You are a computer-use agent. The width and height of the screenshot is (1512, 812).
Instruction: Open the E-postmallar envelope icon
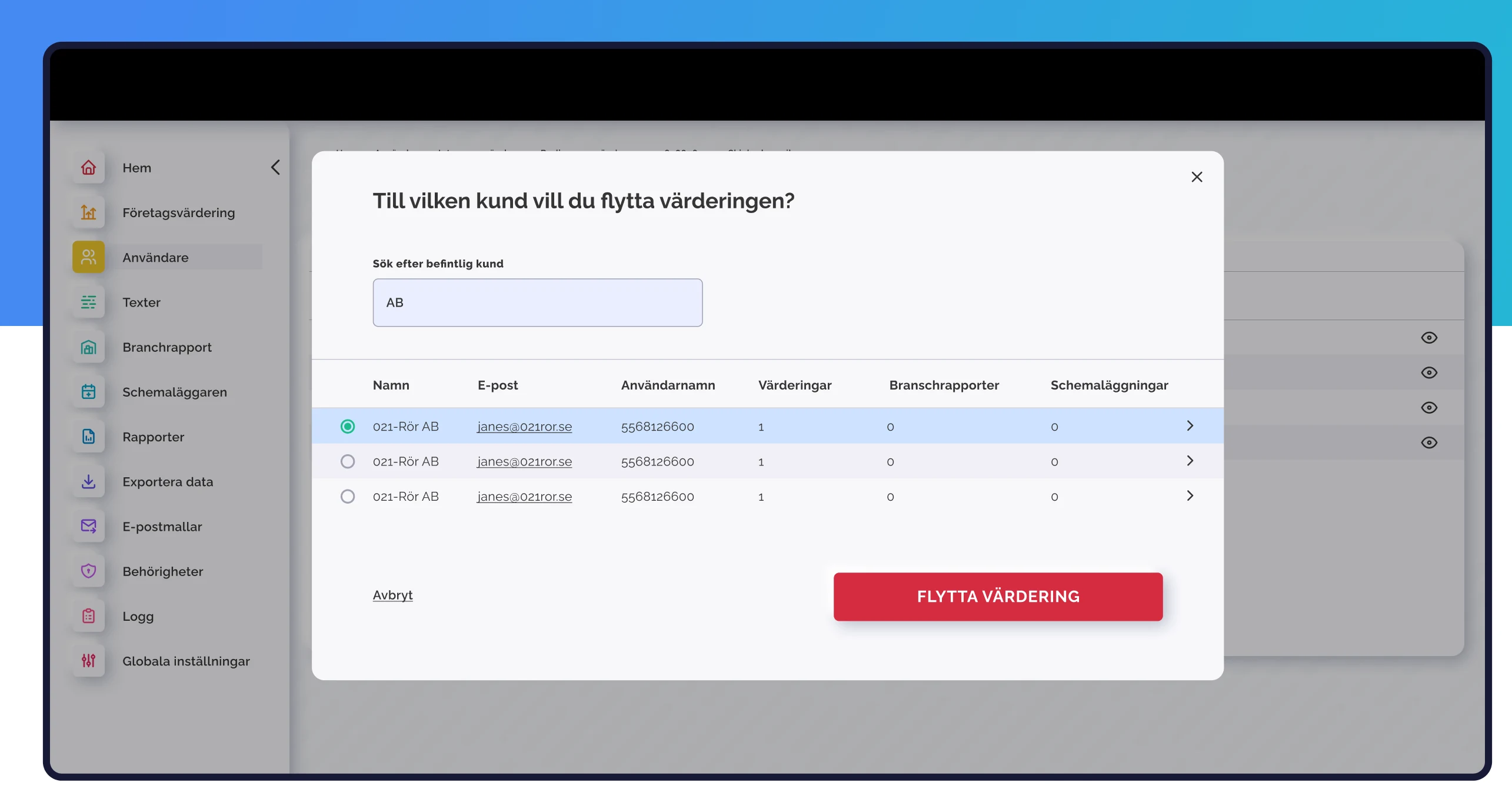pyautogui.click(x=88, y=527)
